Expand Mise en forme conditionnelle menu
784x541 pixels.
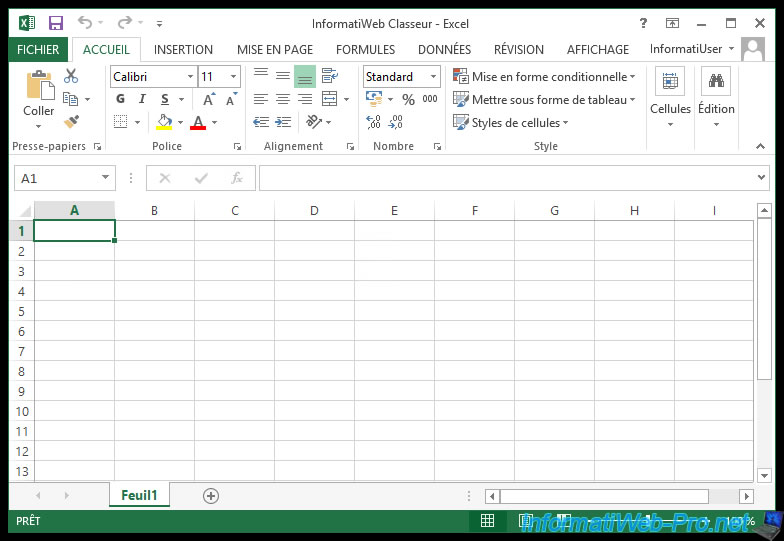[x=544, y=76]
